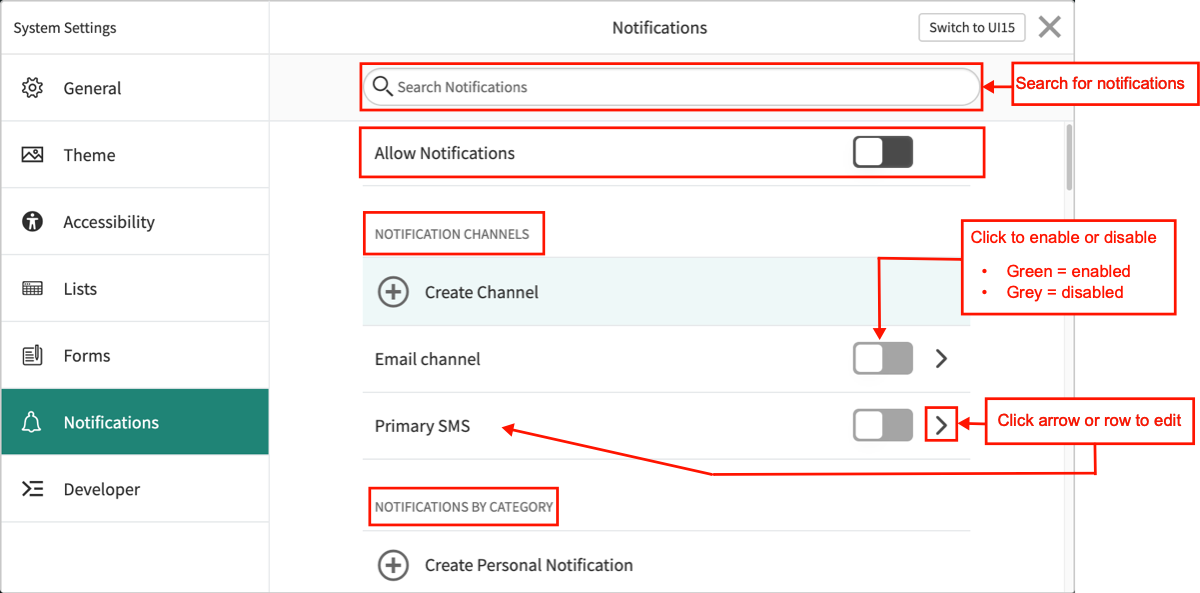This screenshot has height=593, width=1200.
Task: Open Primary SMS details via chevron arrow
Action: [x=940, y=426]
